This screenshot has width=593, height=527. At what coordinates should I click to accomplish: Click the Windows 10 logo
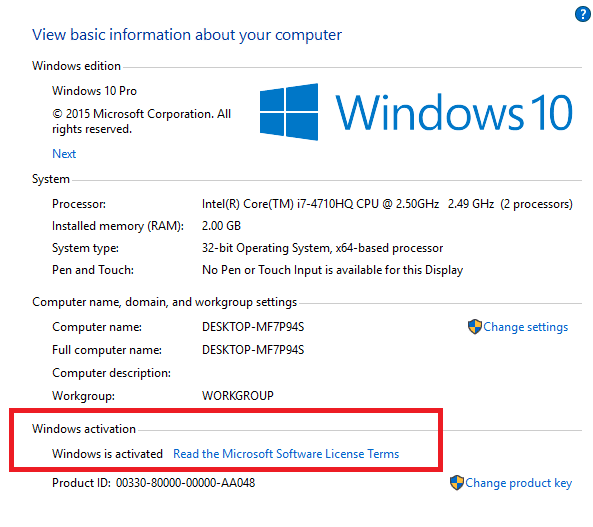pos(416,112)
